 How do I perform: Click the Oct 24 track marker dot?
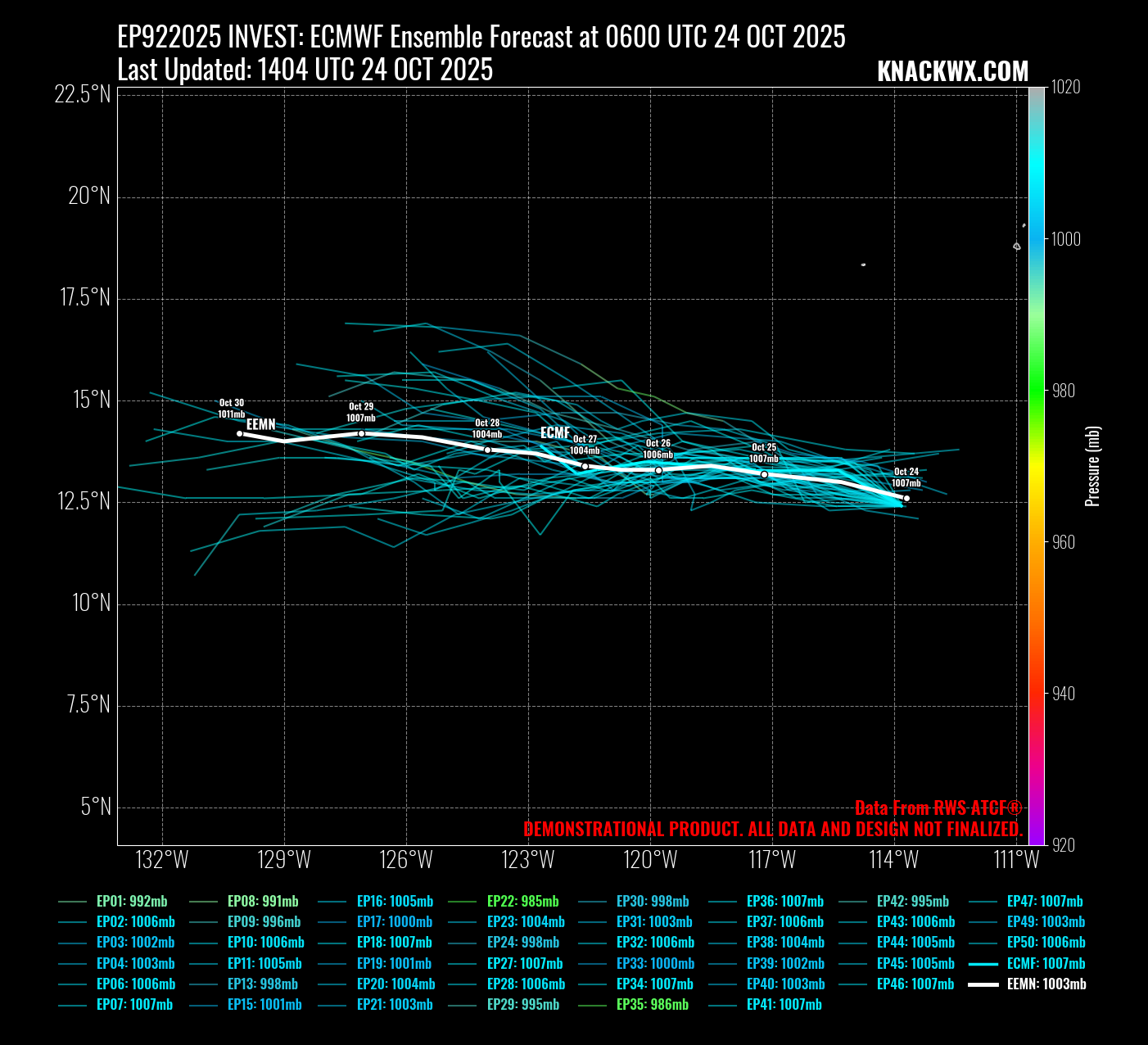(906, 498)
